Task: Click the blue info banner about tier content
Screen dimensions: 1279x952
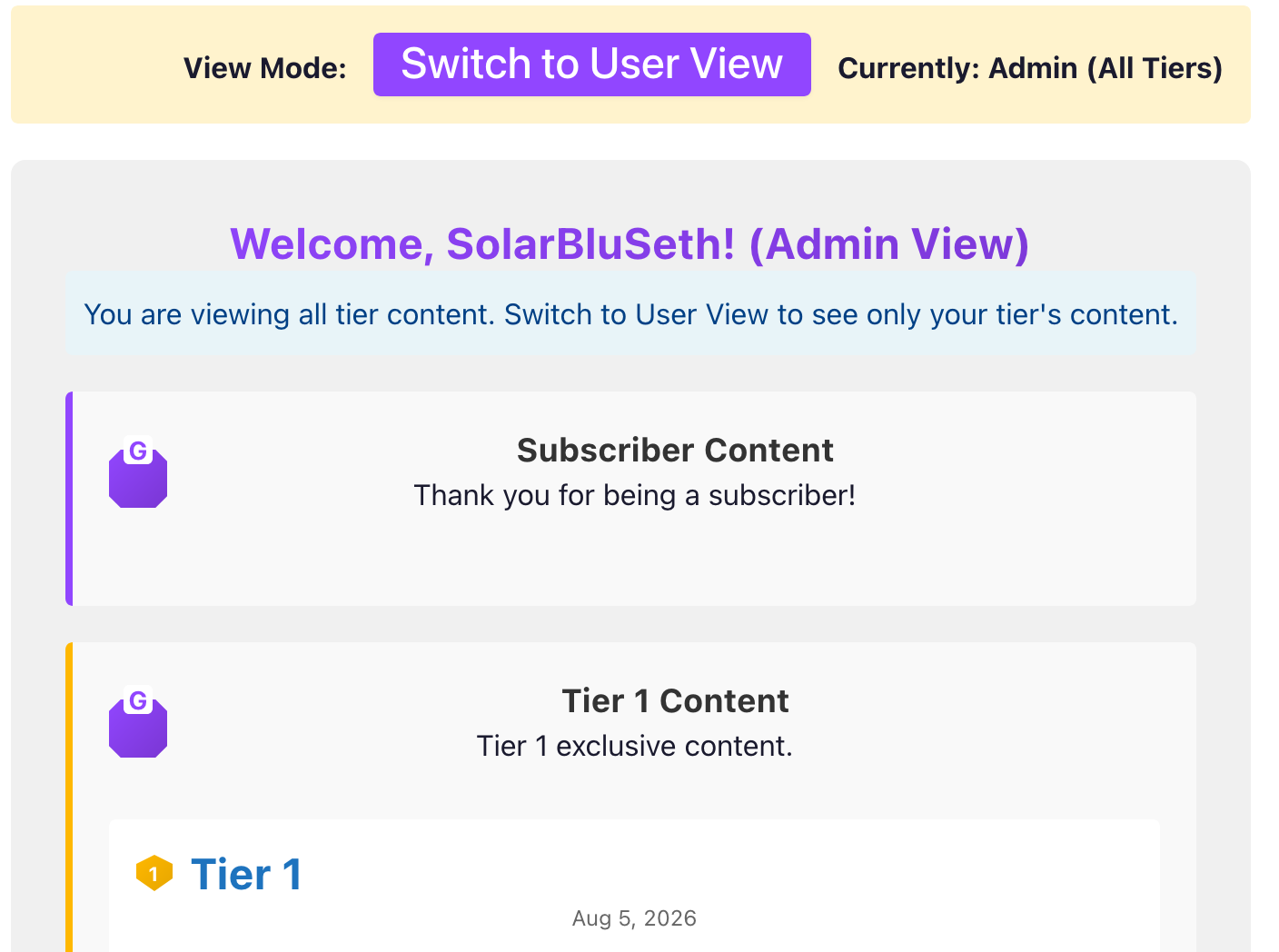Action: tap(630, 314)
